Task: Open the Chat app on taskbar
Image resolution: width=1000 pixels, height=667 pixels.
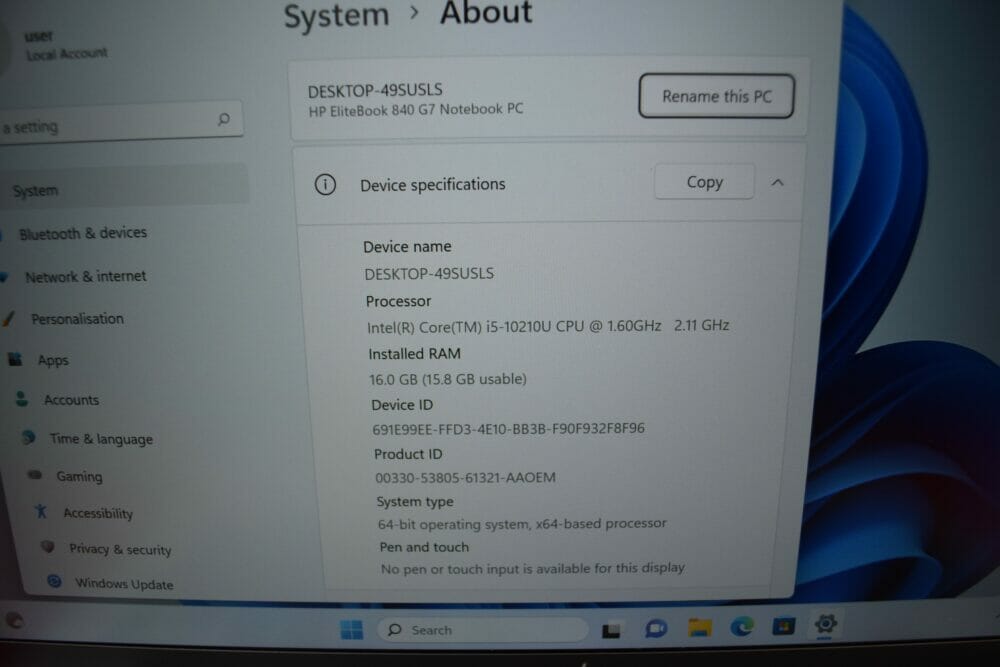Action: click(656, 629)
